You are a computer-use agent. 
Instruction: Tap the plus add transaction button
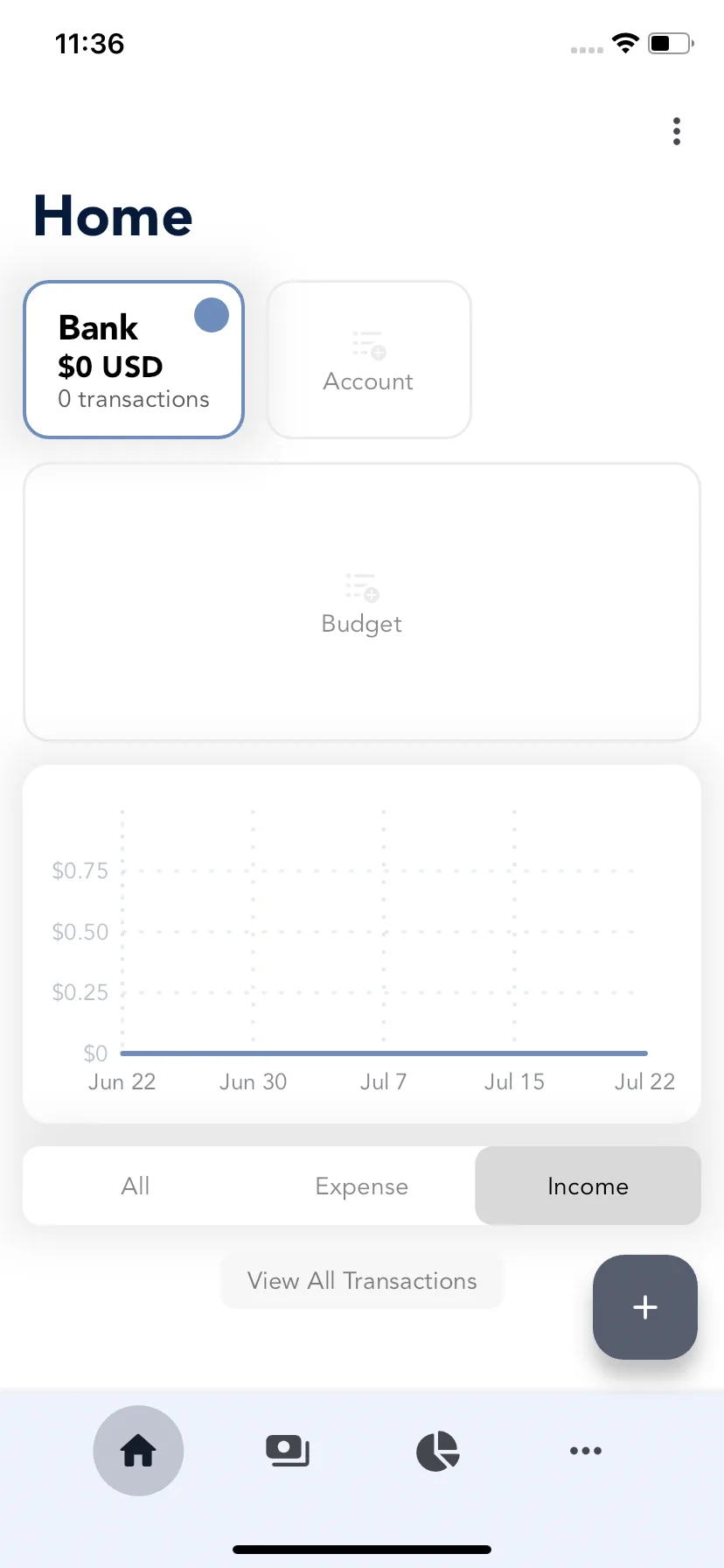tap(645, 1307)
